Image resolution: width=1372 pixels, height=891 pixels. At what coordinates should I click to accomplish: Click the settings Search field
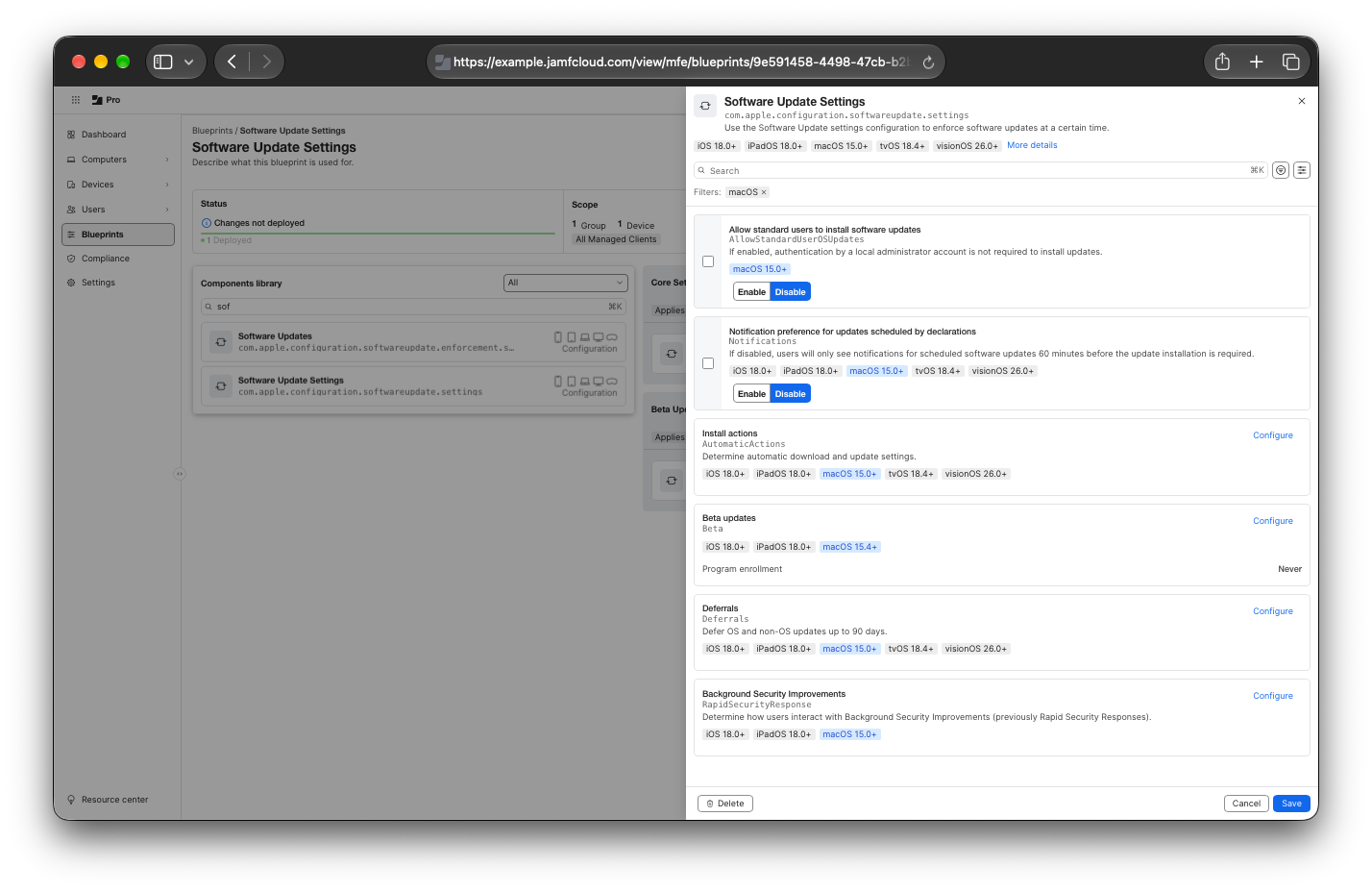pyautogui.click(x=980, y=170)
